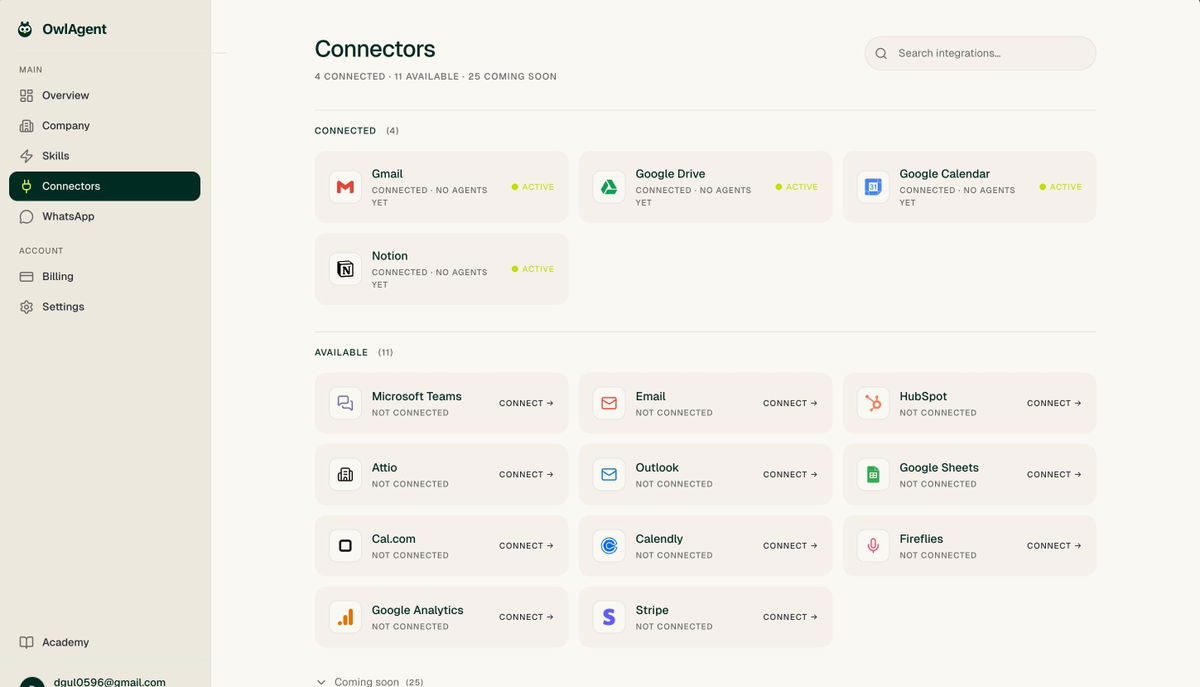Click the Gmail envelope icon
The width and height of the screenshot is (1200, 687).
tap(345, 187)
